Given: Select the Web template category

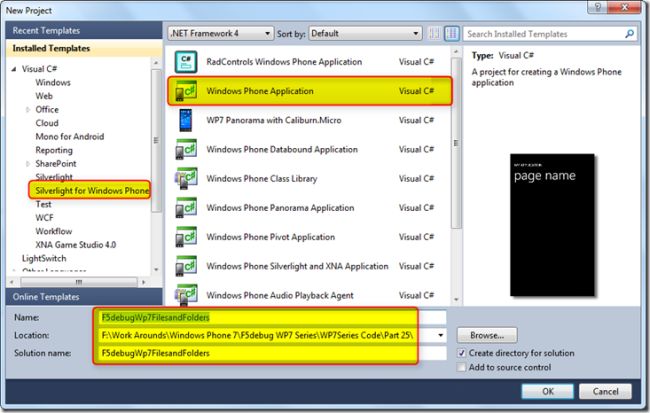Looking at the screenshot, I should [x=44, y=96].
